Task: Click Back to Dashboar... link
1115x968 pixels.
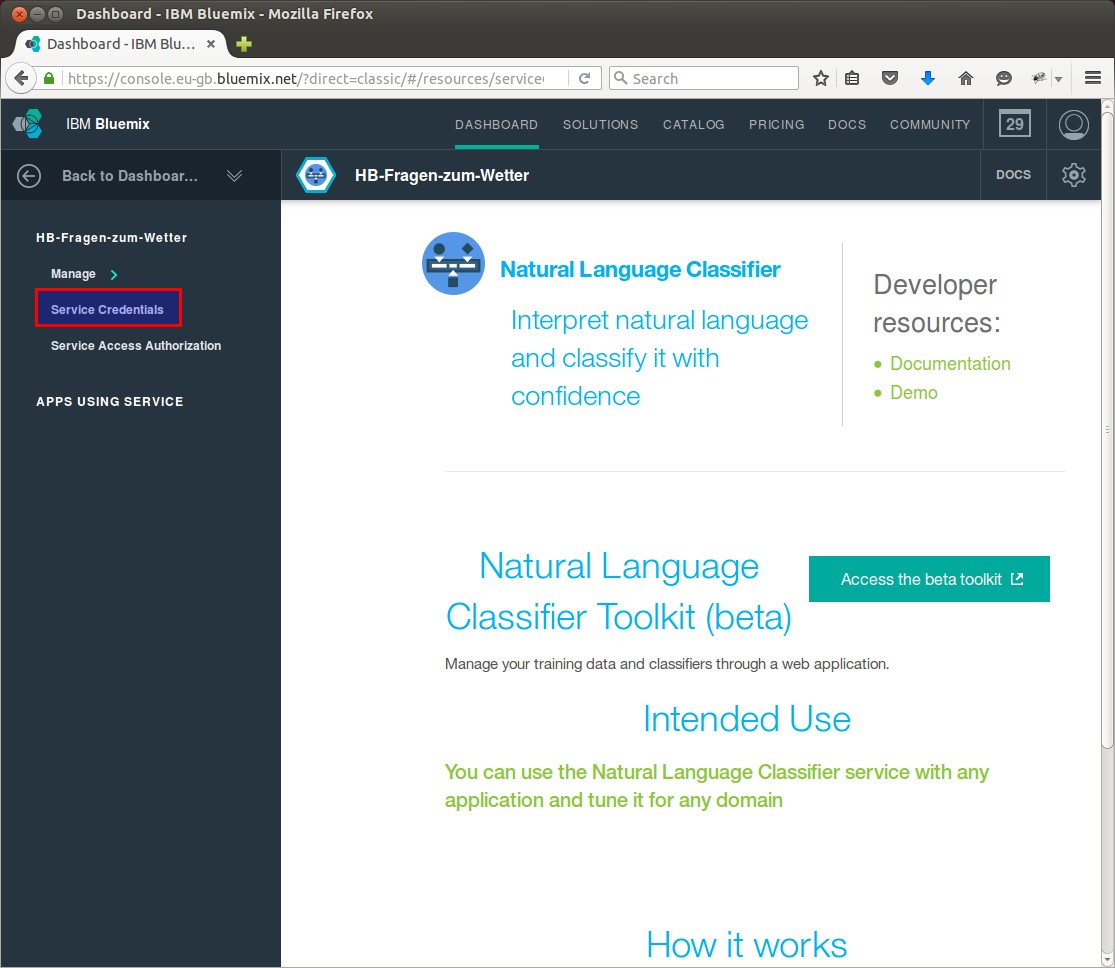Action: coord(129,176)
